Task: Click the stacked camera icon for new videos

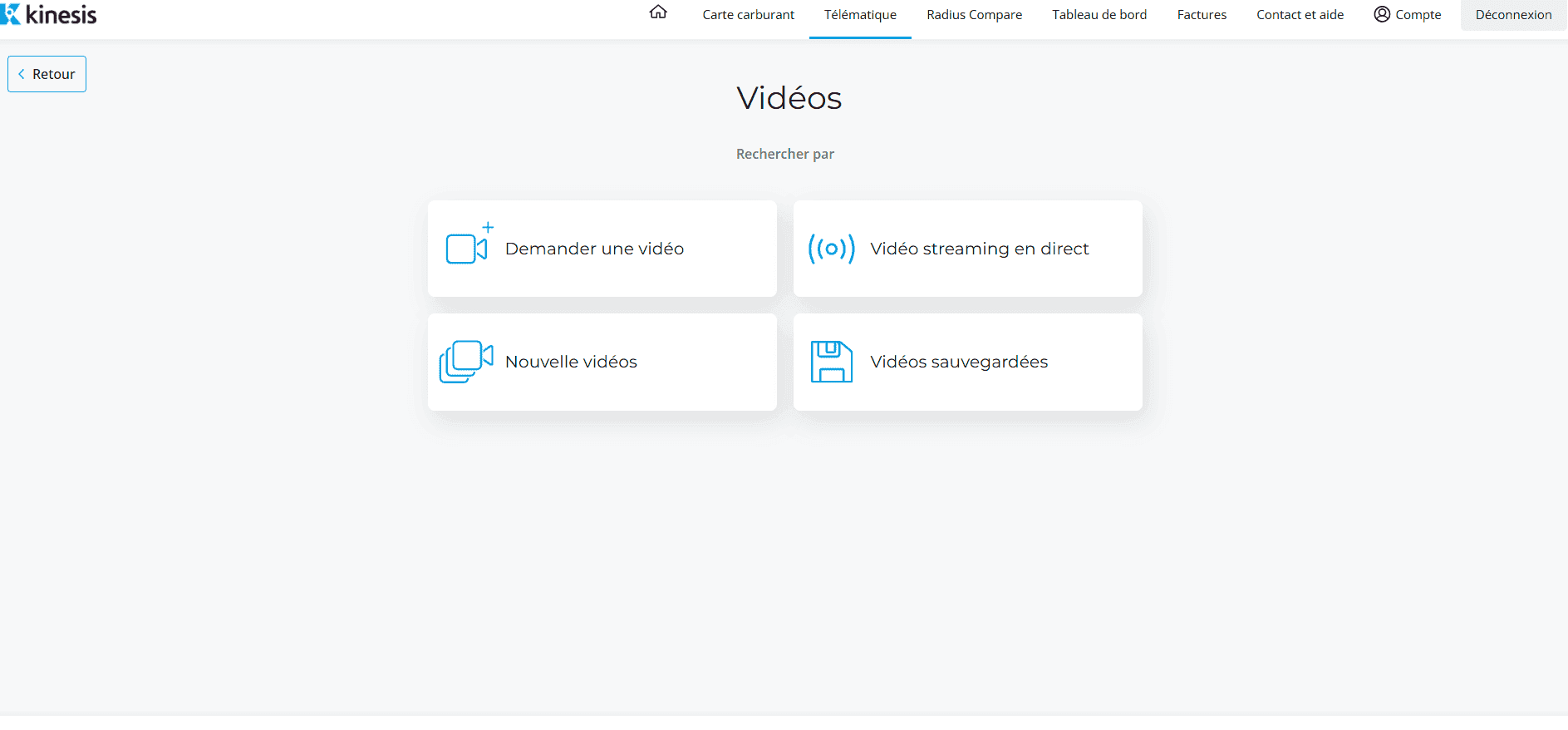Action: (x=465, y=362)
